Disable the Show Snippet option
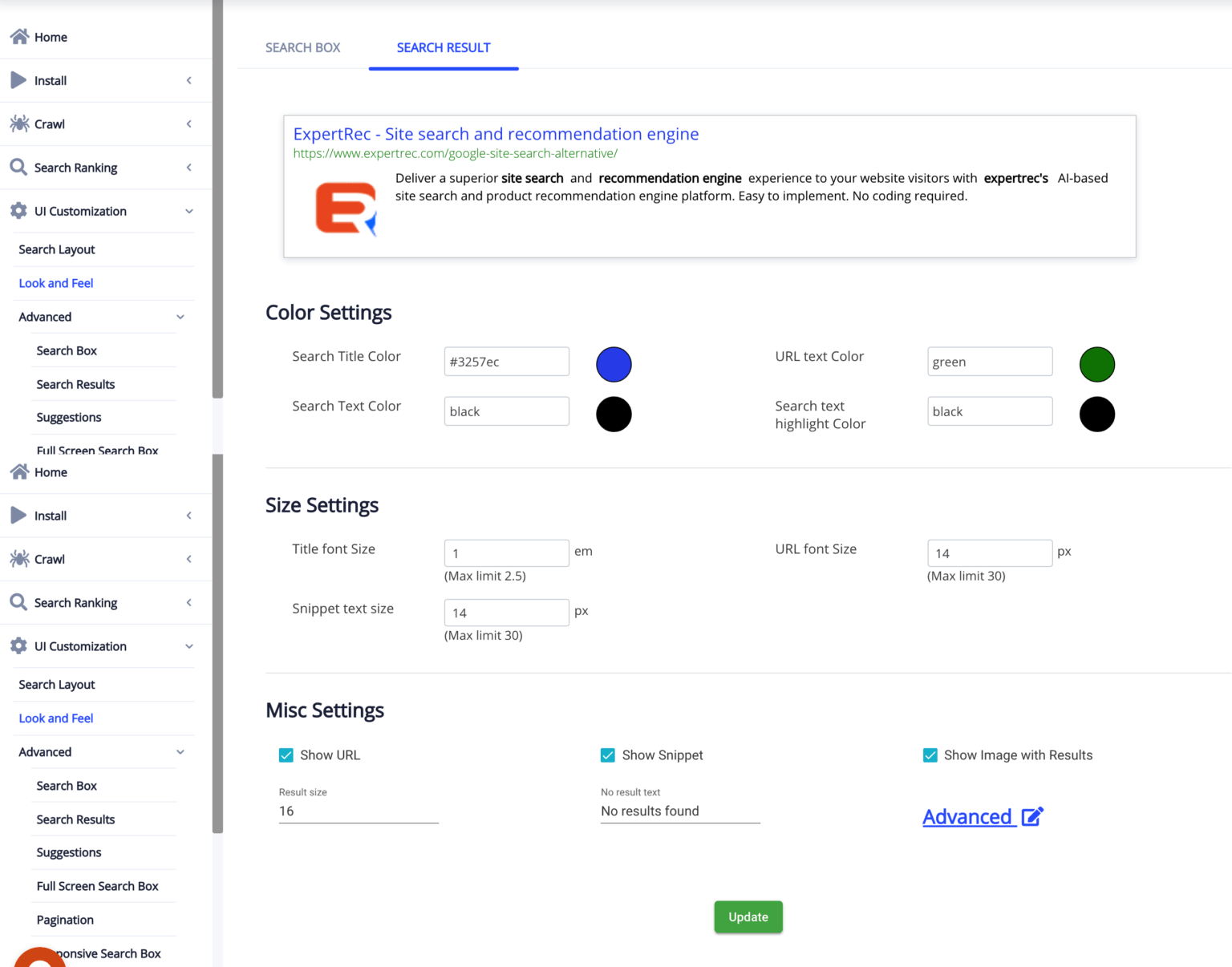1232x967 pixels. pos(608,755)
